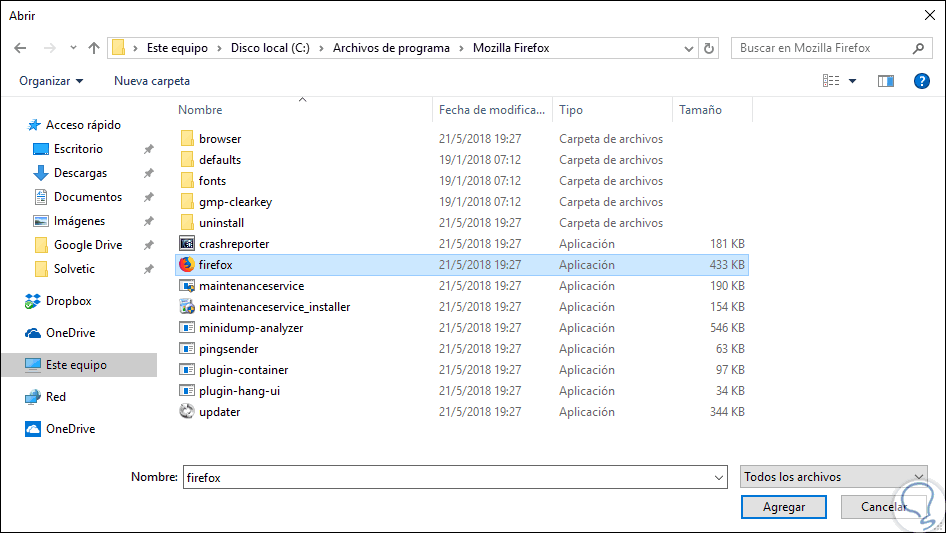This screenshot has height=533, width=946.
Task: Click the maintenanceservice_installer icon
Action: coord(186,307)
